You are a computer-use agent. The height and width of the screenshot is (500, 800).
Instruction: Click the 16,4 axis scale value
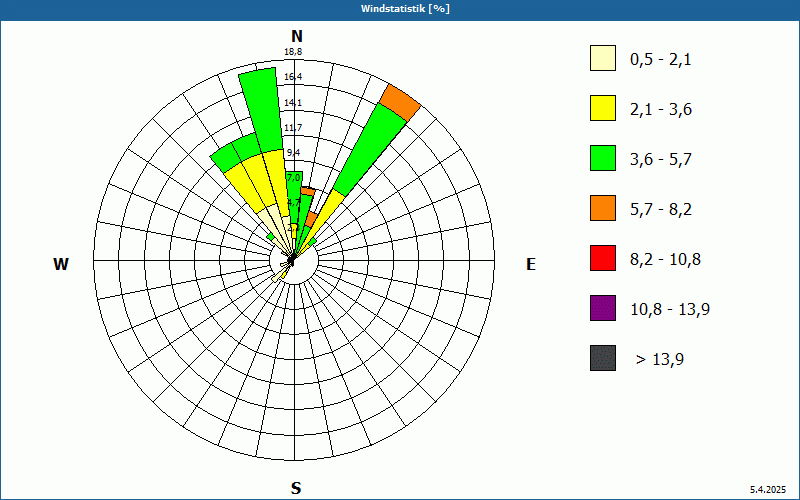[x=293, y=77]
